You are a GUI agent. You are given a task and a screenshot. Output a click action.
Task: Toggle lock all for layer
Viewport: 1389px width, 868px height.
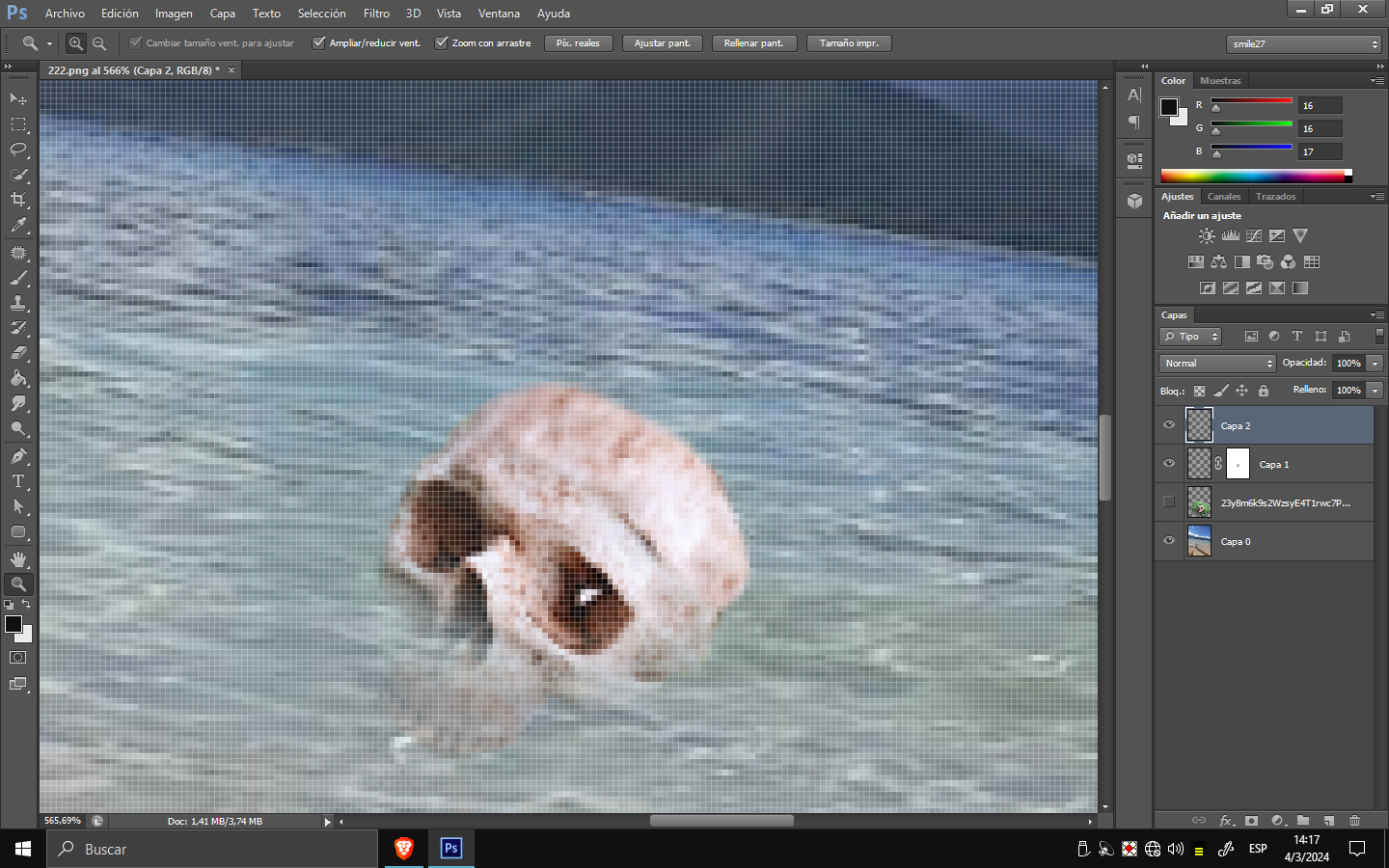point(1264,391)
